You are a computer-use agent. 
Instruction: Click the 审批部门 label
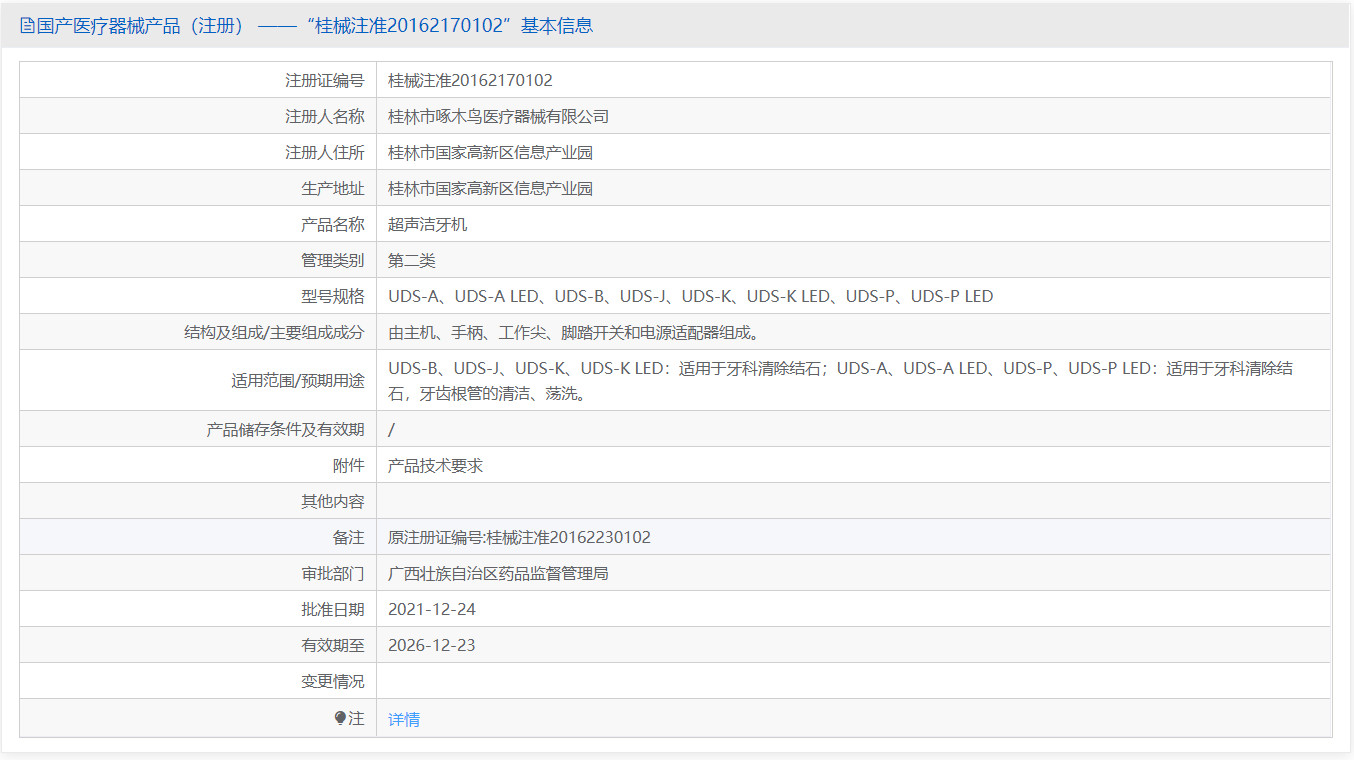333,573
